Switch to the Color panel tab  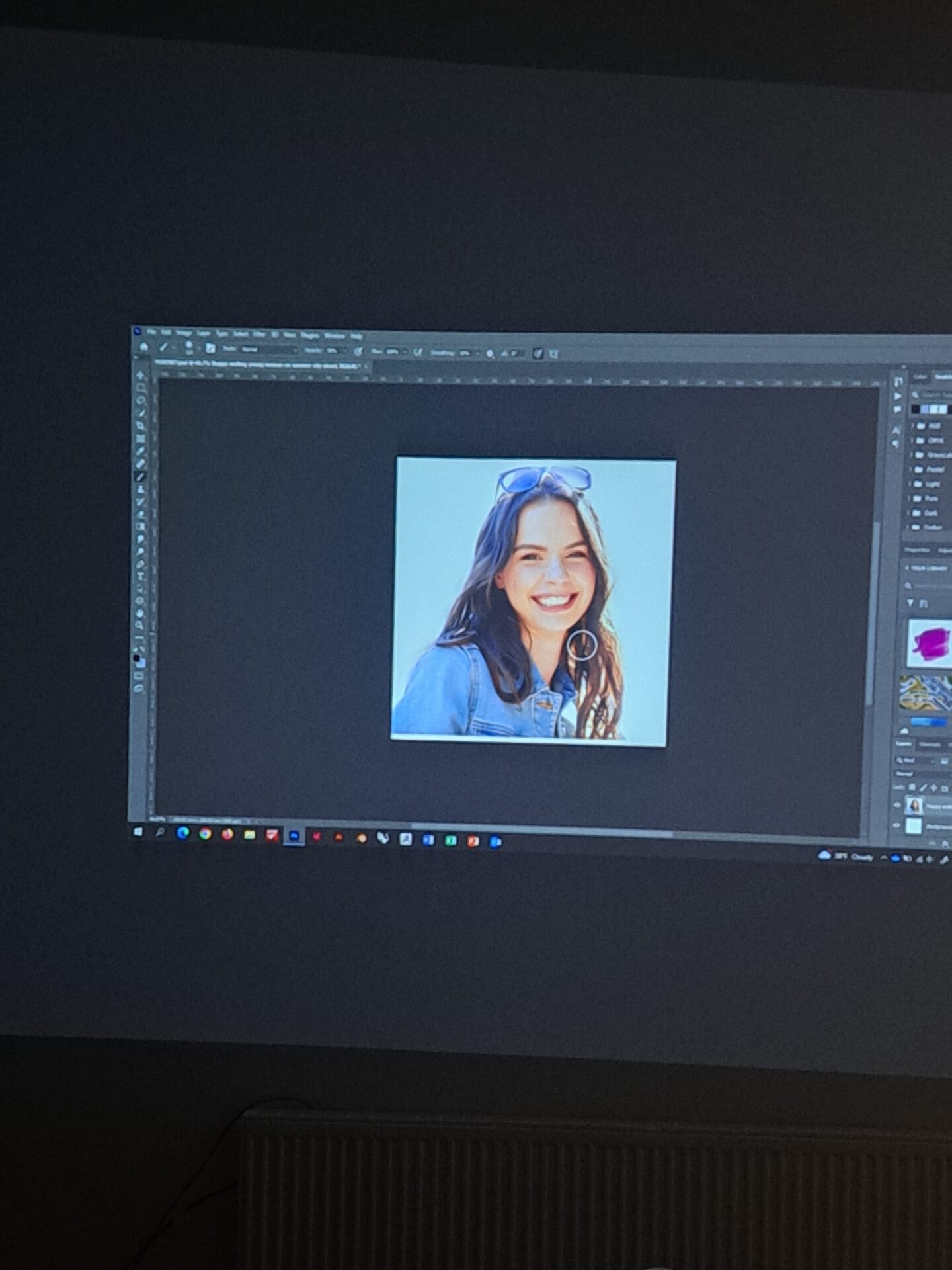click(920, 377)
